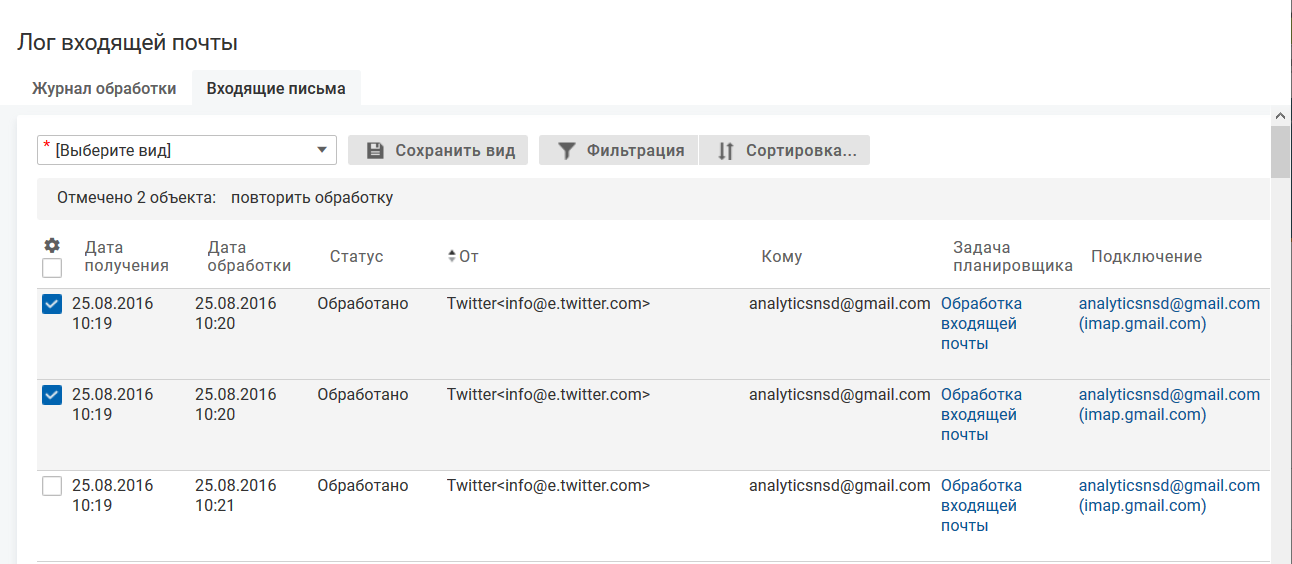Image resolution: width=1292 pixels, height=564 pixels.
Task: Open the [Выберите вид] dropdown
Action: tap(187, 151)
